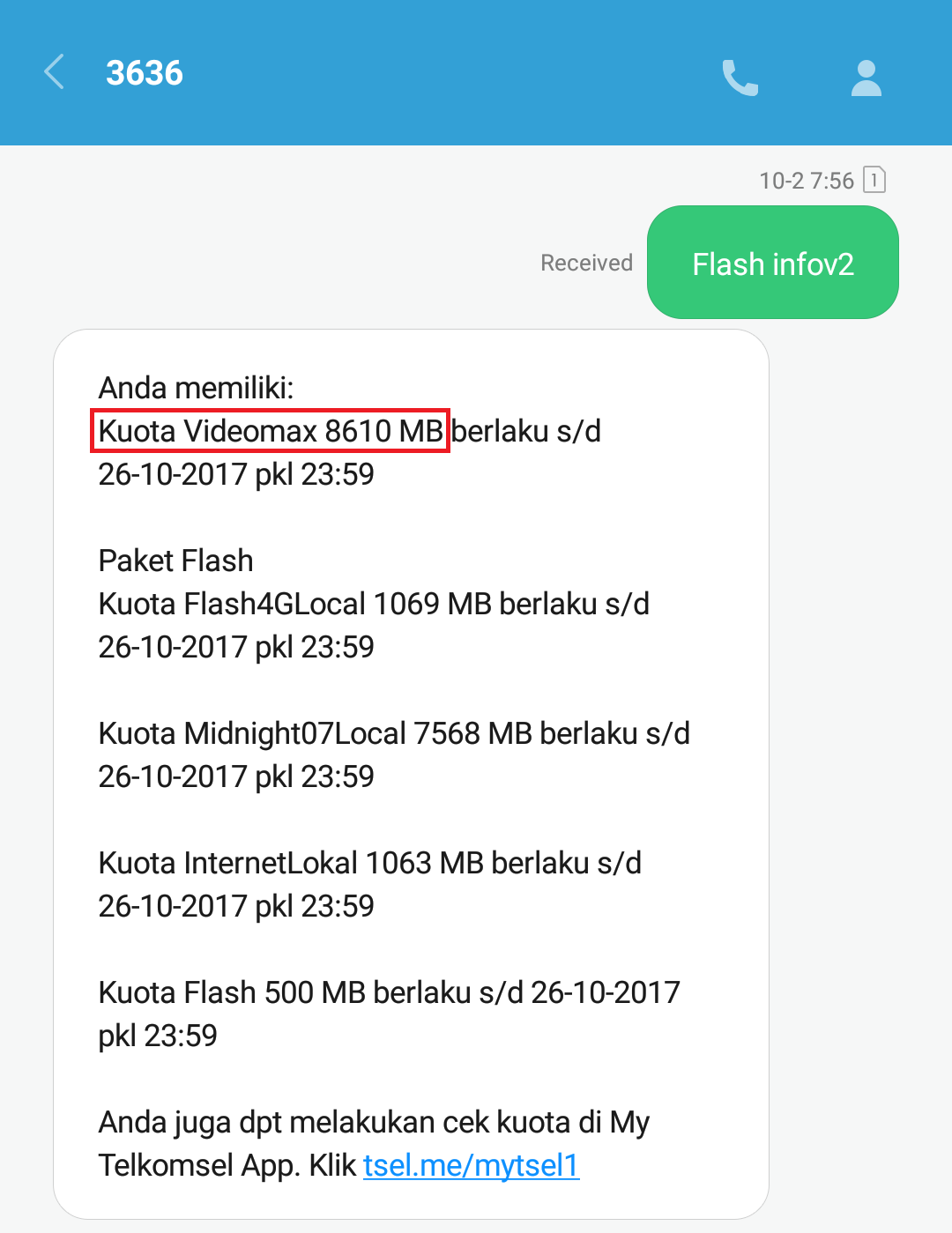This screenshot has height=1233, width=952.
Task: Open the tsel.me/mytsel1 link
Action: [x=471, y=1165]
